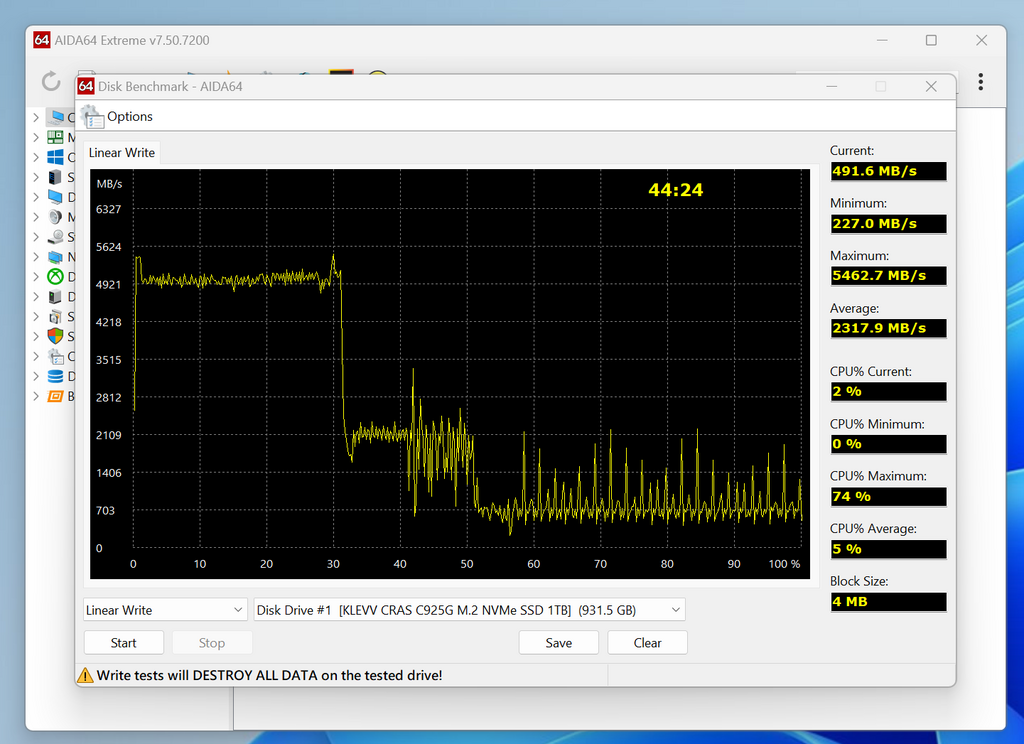Expand the Storage drive node chevron

[x=36, y=237]
